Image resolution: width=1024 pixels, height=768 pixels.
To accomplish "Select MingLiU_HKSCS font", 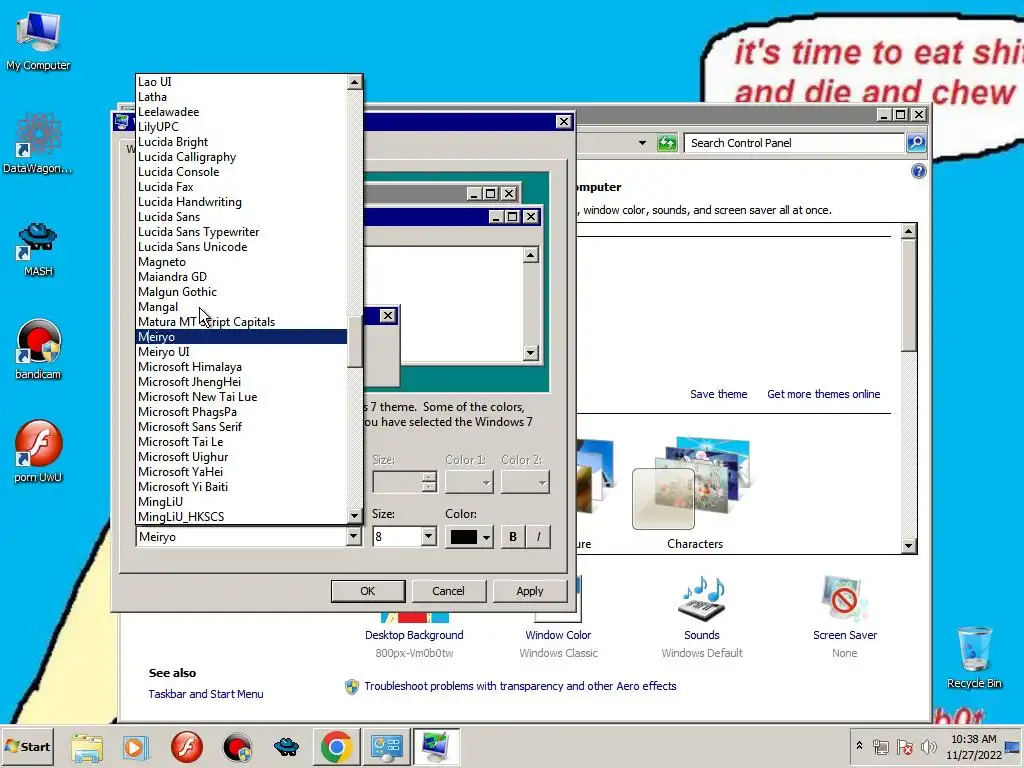I will click(241, 517).
